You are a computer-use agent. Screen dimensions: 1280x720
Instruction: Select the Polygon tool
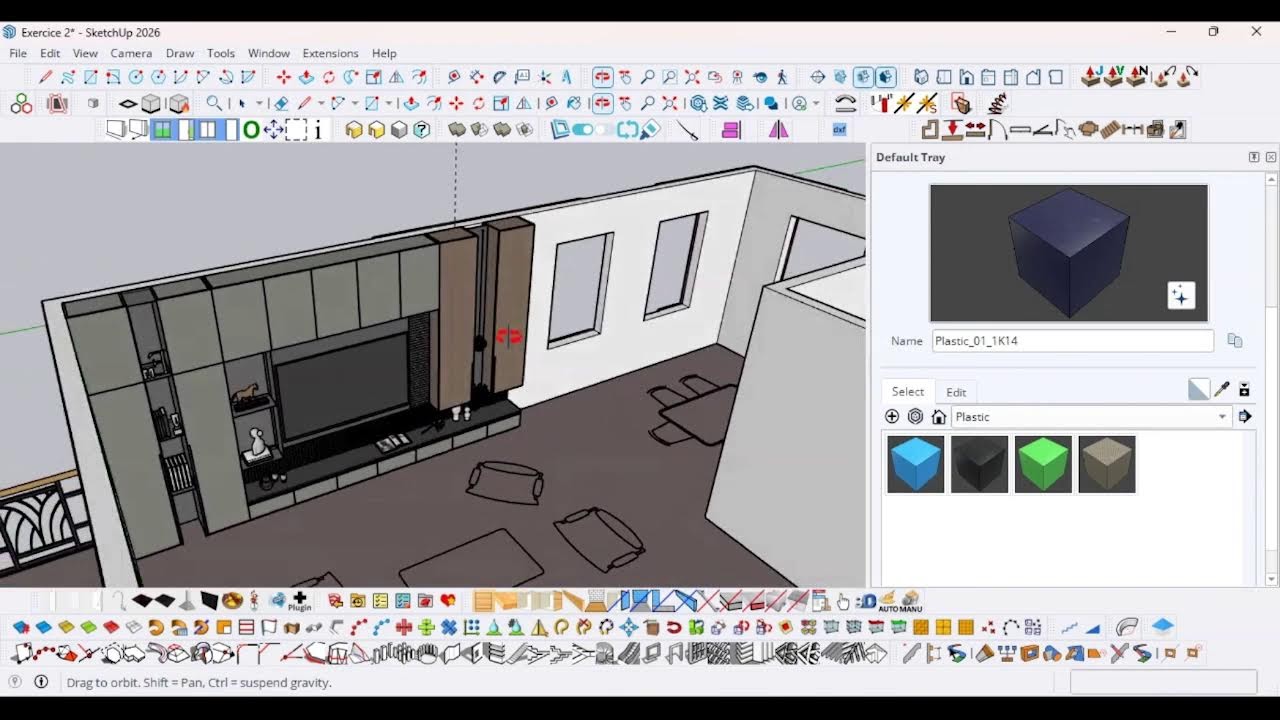(158, 77)
